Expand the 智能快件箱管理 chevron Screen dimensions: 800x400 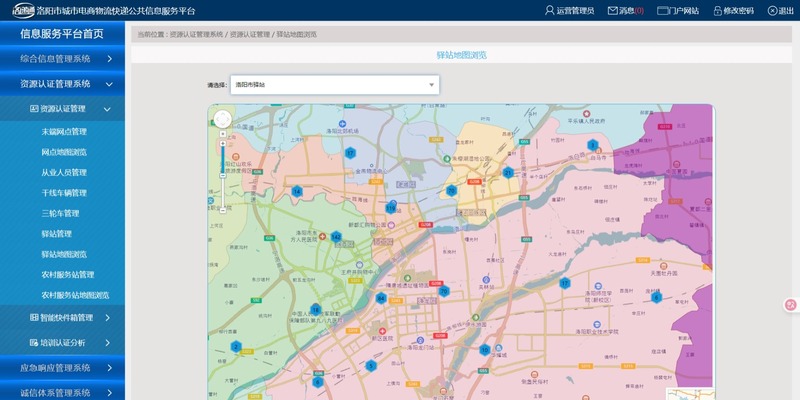(108, 318)
